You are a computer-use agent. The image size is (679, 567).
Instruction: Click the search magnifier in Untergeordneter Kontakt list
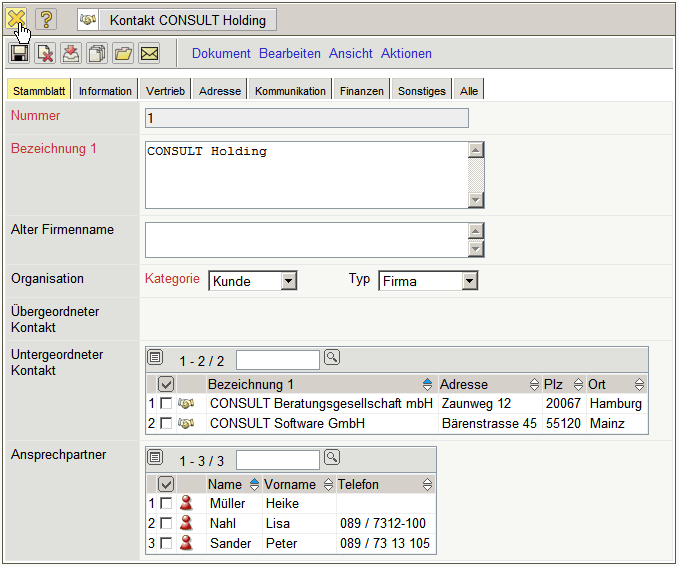[x=332, y=358]
